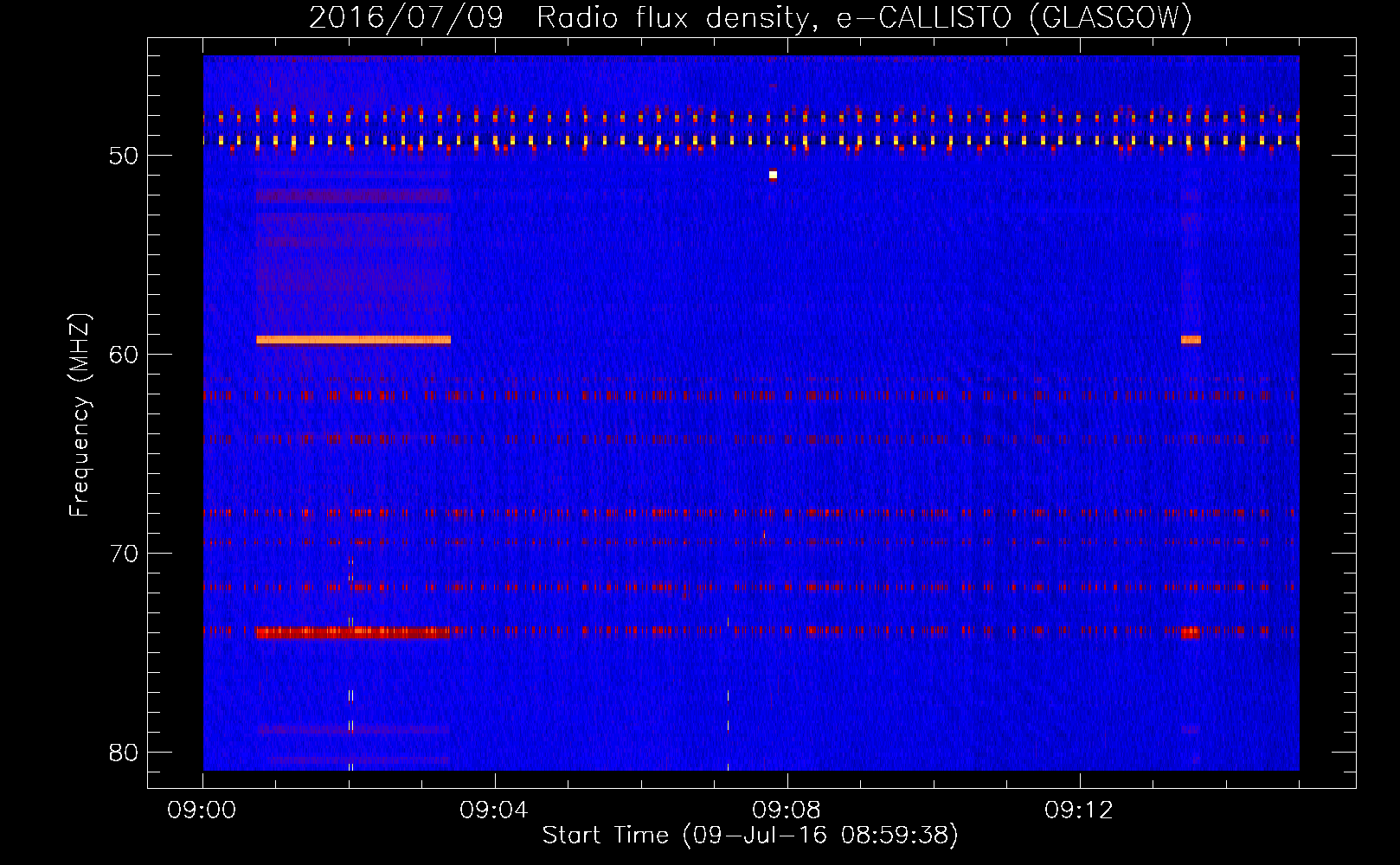The height and width of the screenshot is (865, 1400).
Task: Click the 60 frequency tick label
Action: [x=124, y=355]
